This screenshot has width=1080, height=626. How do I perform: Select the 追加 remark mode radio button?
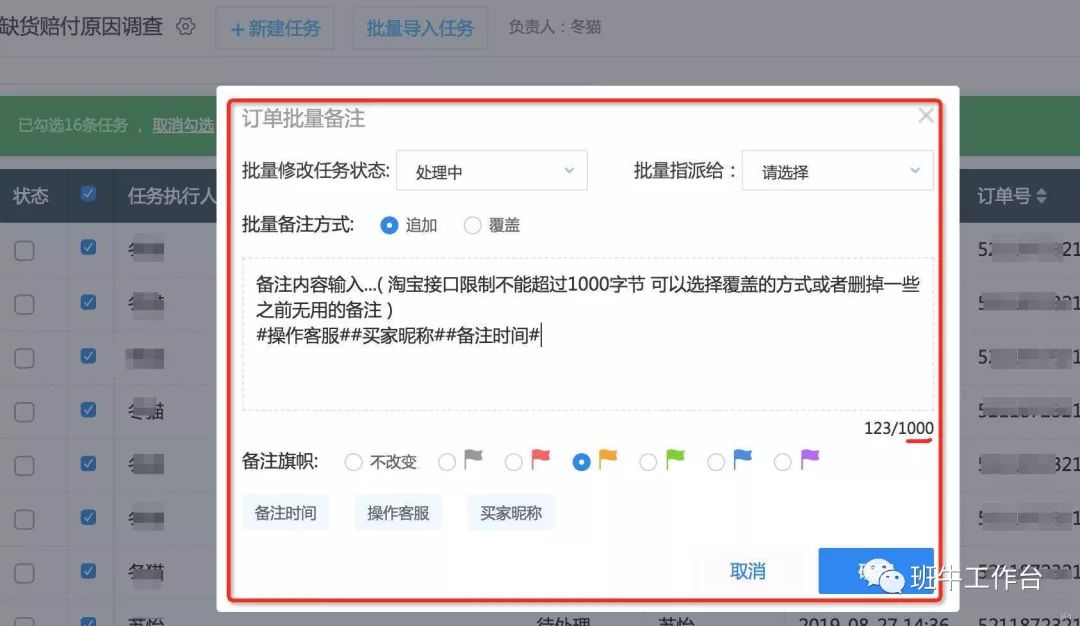[x=390, y=225]
